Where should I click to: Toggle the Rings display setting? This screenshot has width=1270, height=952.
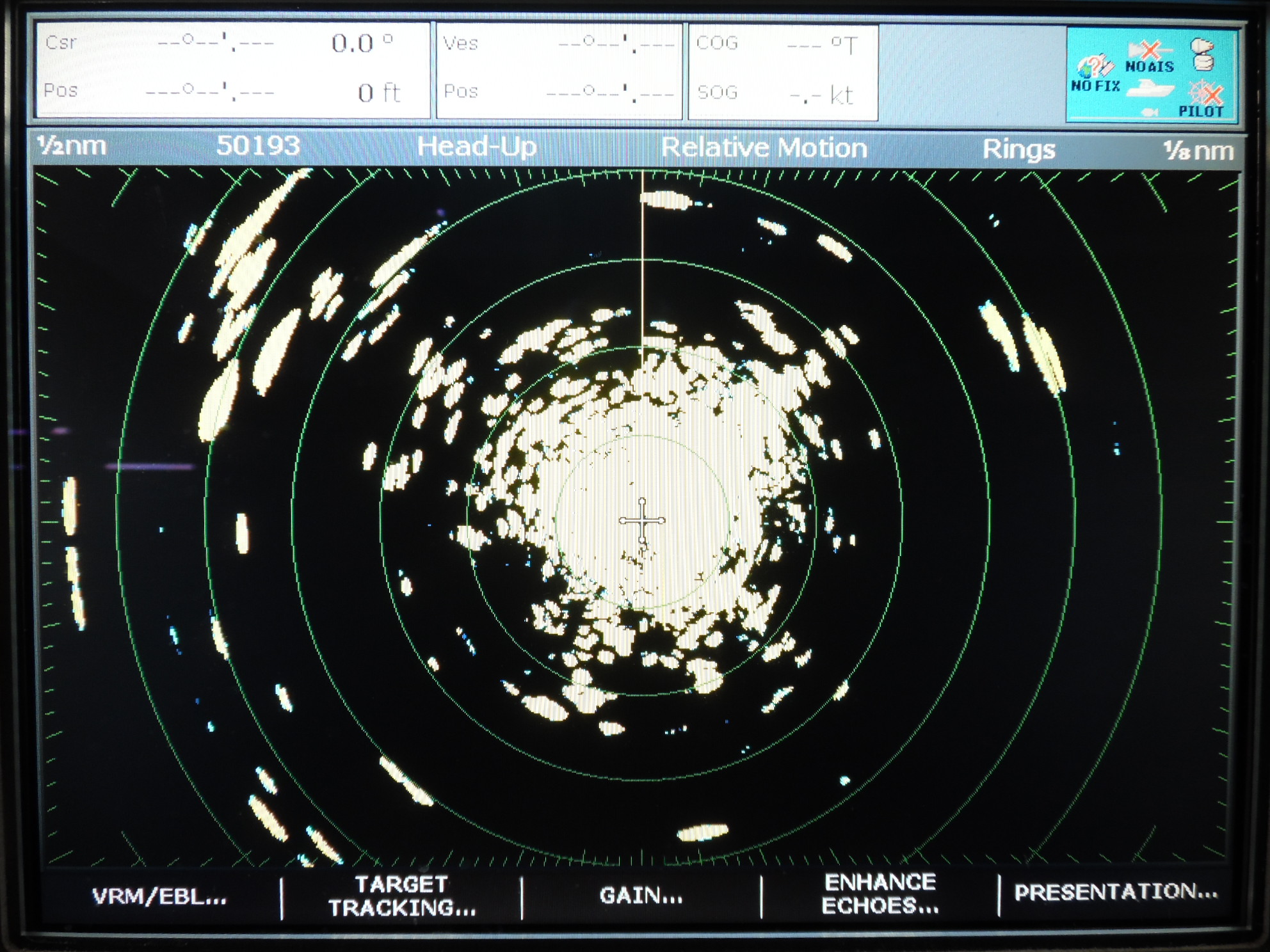point(1018,149)
